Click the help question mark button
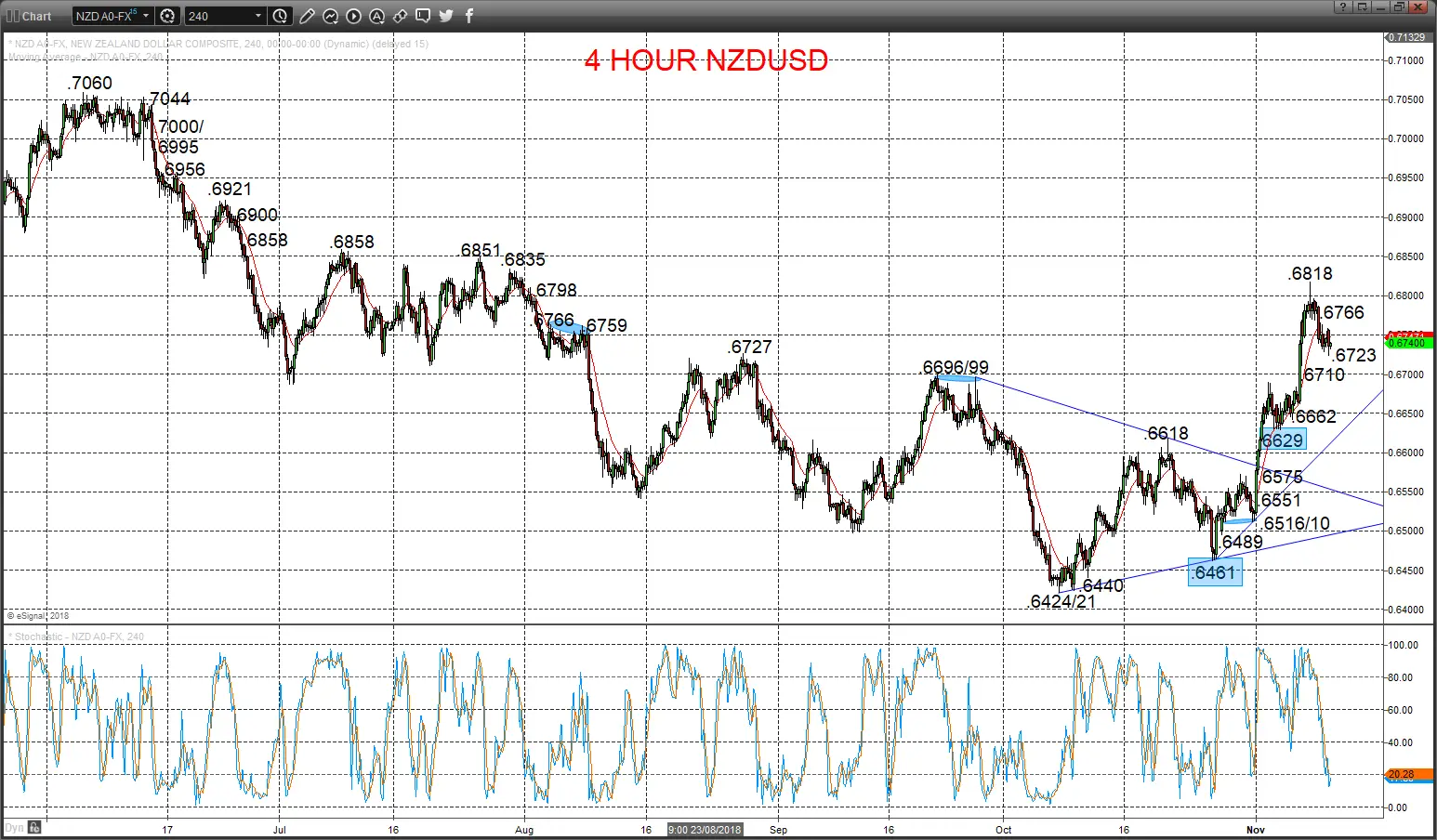The image size is (1437, 840). click(1343, 7)
